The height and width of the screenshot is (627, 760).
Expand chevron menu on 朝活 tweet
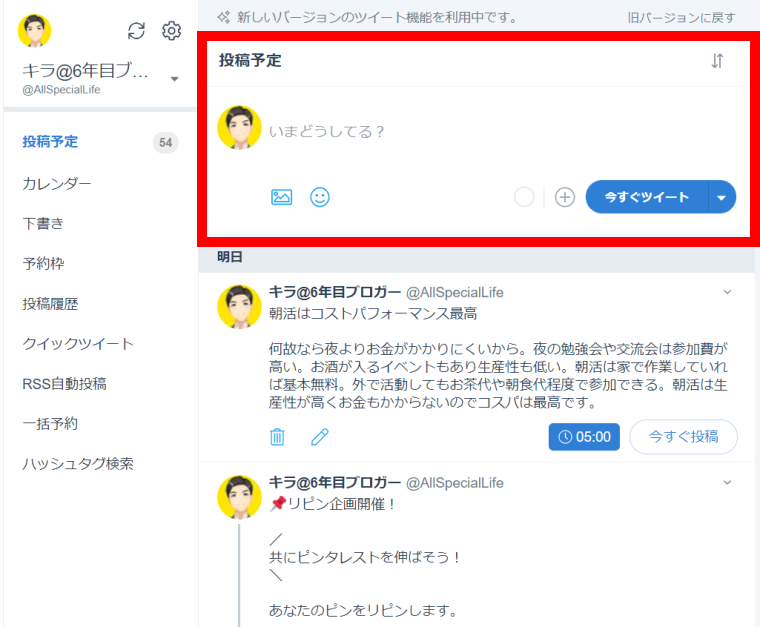pyautogui.click(x=728, y=292)
